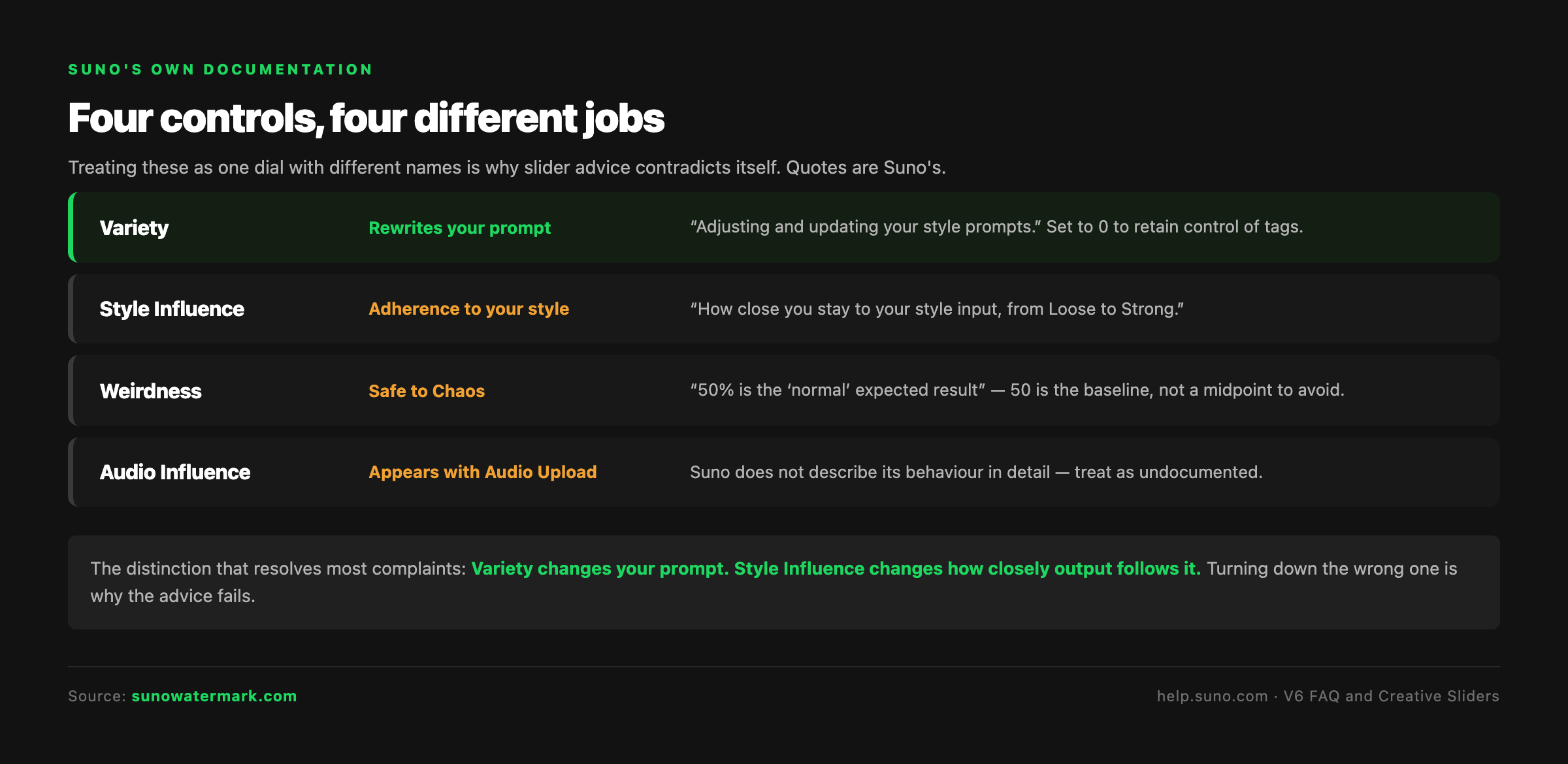The height and width of the screenshot is (764, 1568).
Task: Click the 'Four controls, four different jobs' heading
Action: point(366,119)
